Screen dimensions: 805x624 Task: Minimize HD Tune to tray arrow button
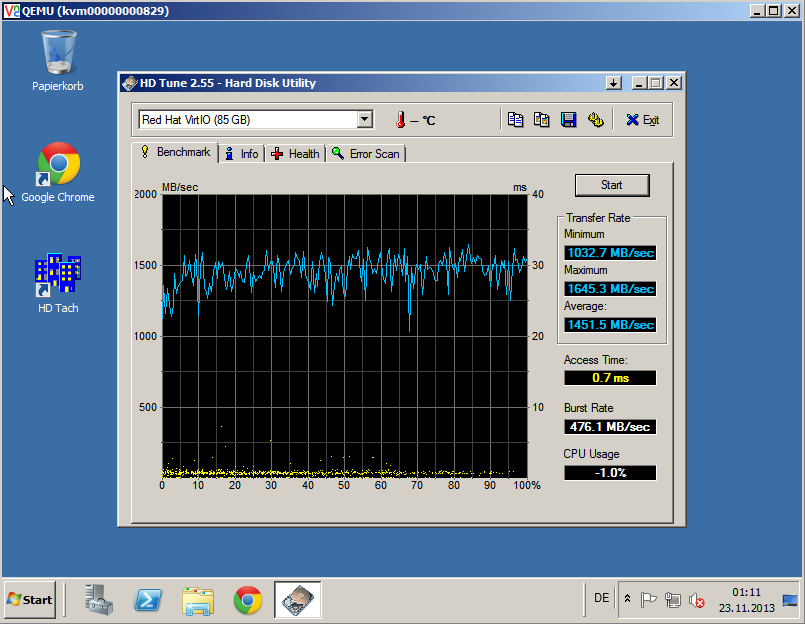click(x=614, y=83)
